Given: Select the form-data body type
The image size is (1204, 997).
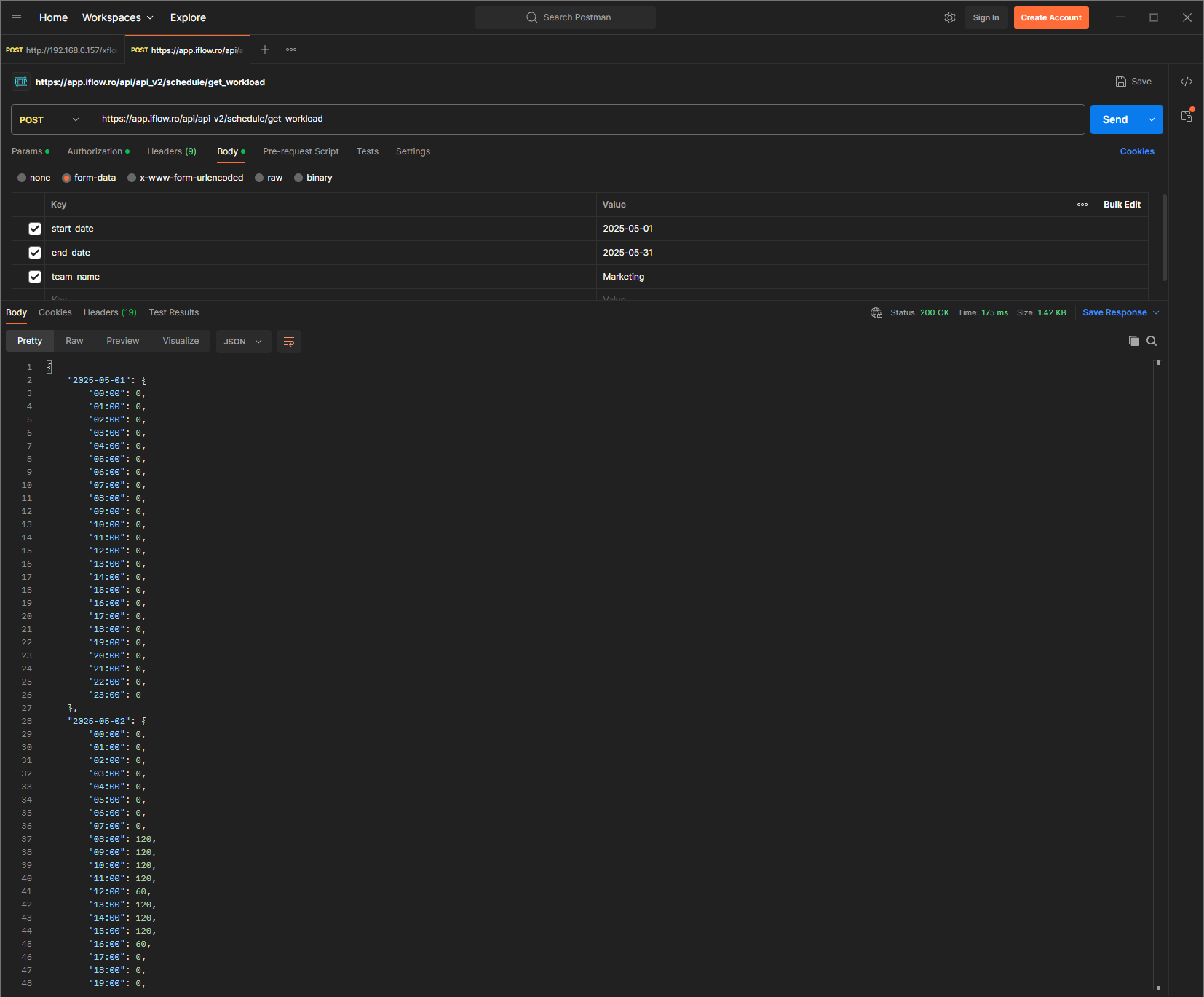Looking at the screenshot, I should 66,178.
